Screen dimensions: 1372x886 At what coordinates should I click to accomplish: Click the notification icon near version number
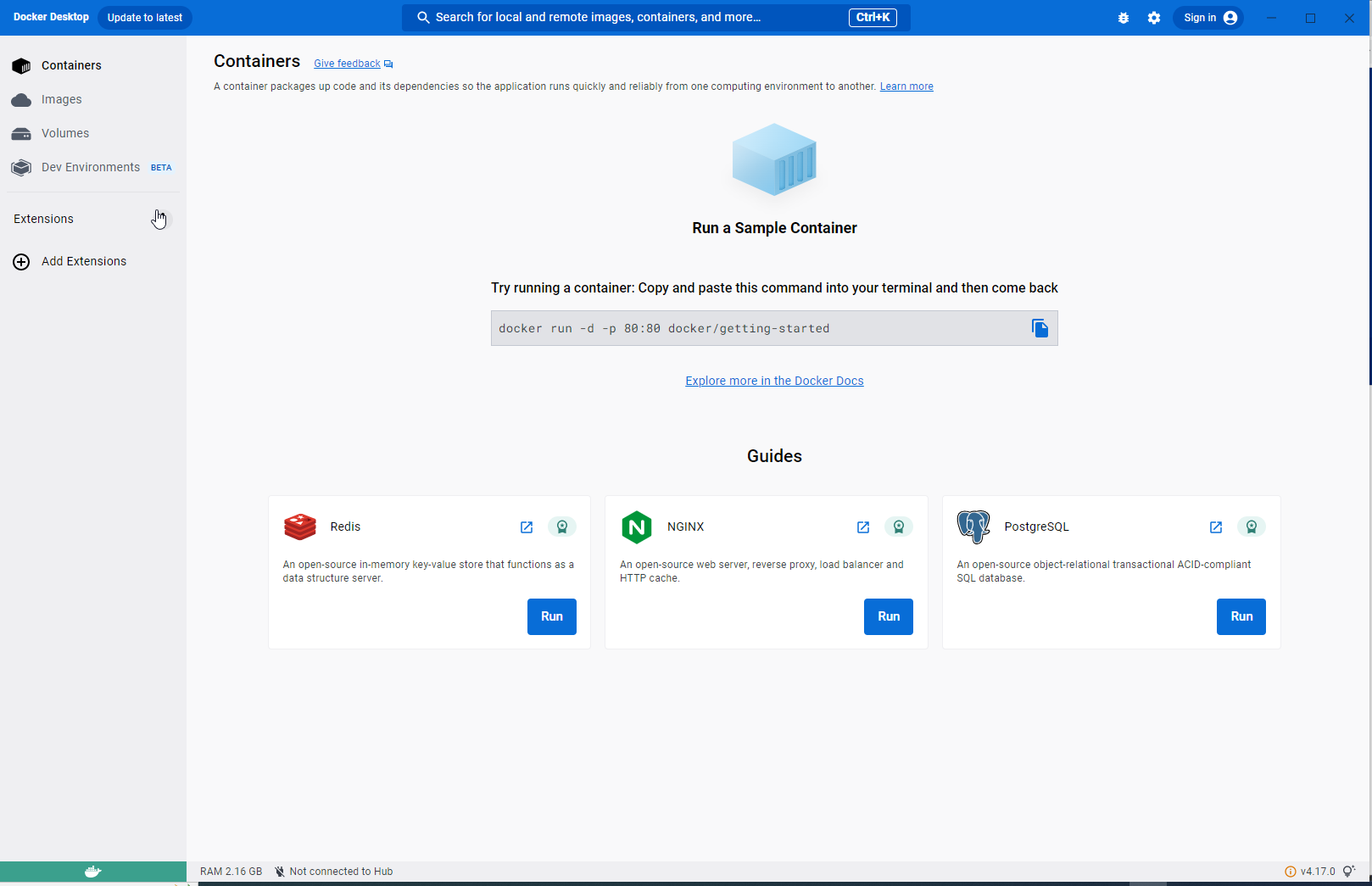[1349, 872]
